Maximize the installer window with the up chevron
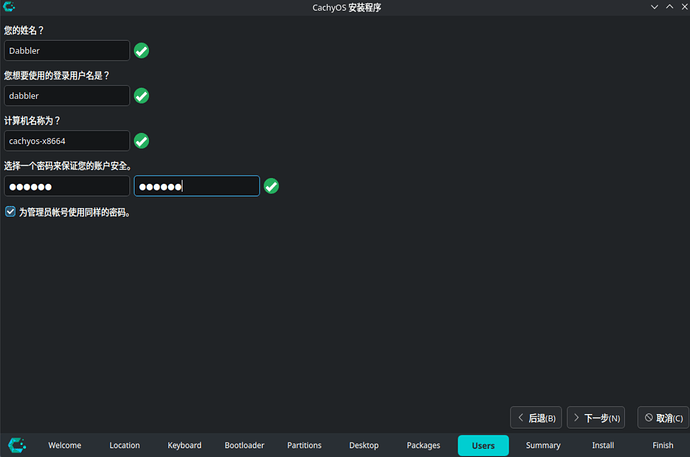 pos(669,7)
